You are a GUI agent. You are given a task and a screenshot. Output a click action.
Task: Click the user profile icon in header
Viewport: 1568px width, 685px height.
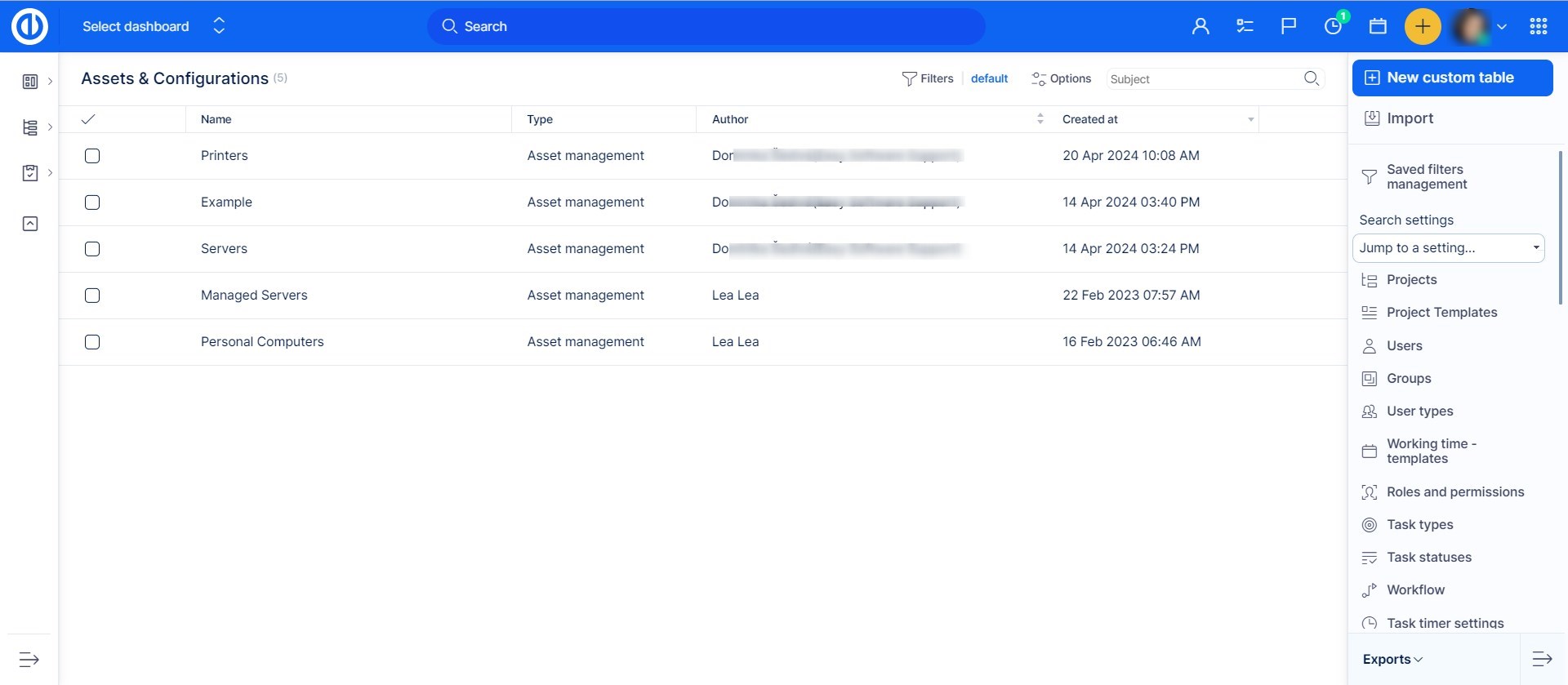click(1200, 26)
